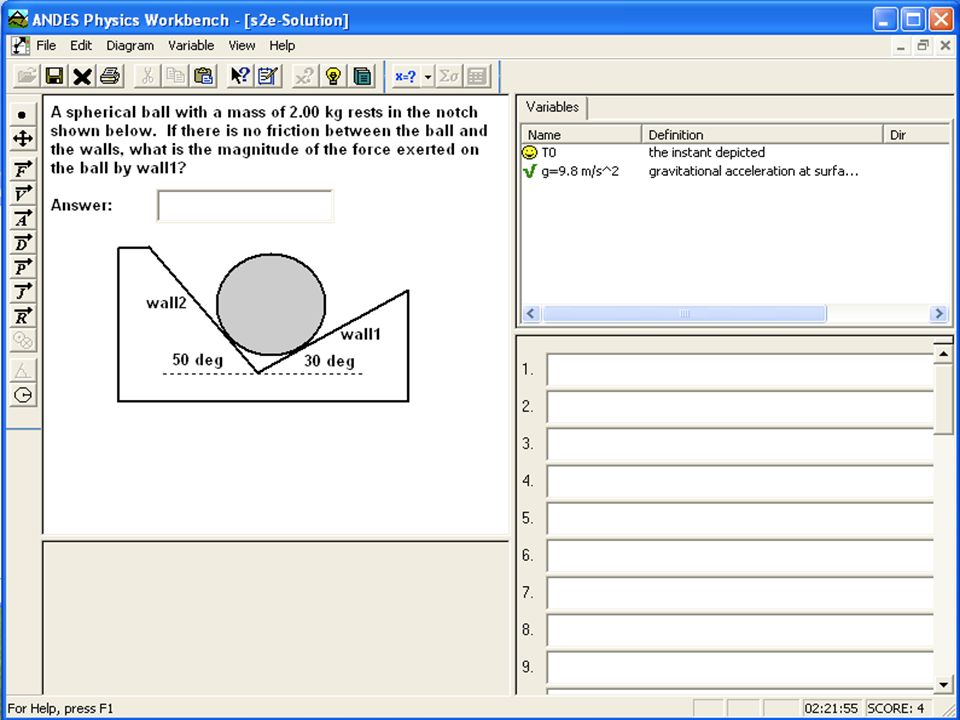Click the grayed-out double-circle tool in the side toolbar
Screen dimensions: 960x720
click(23, 340)
